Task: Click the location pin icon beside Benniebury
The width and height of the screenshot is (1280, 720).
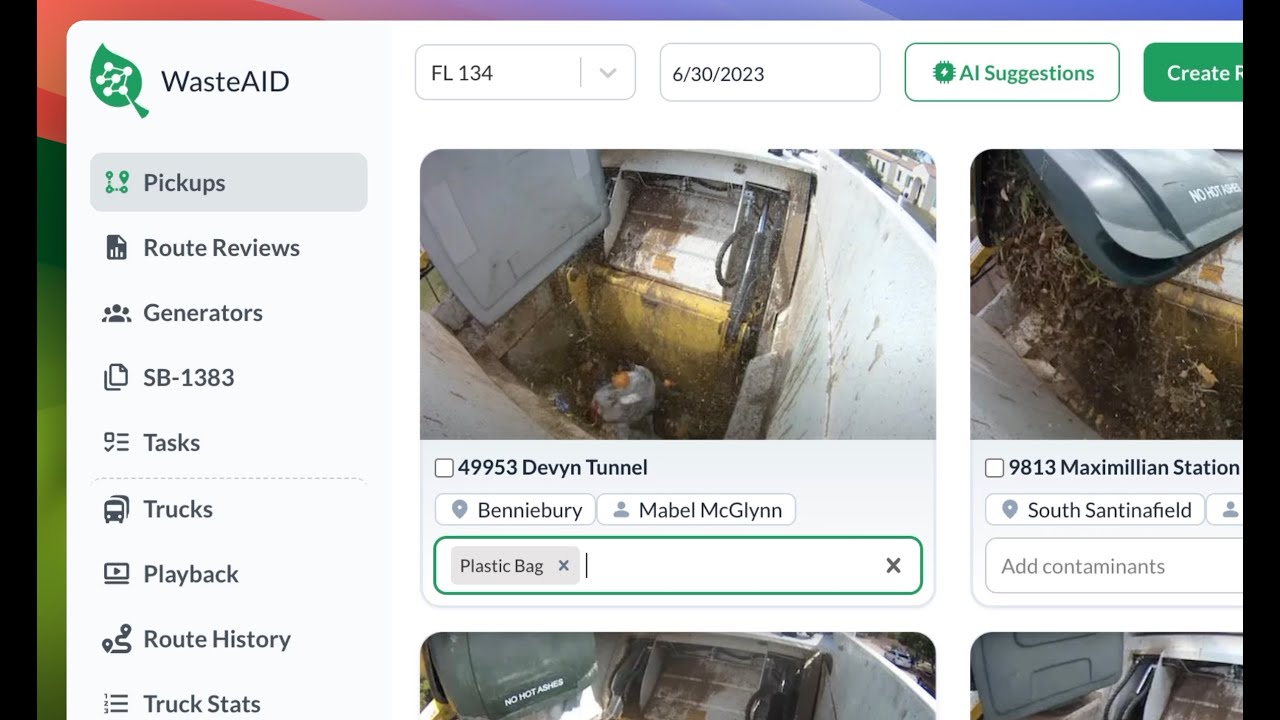Action: click(x=460, y=510)
